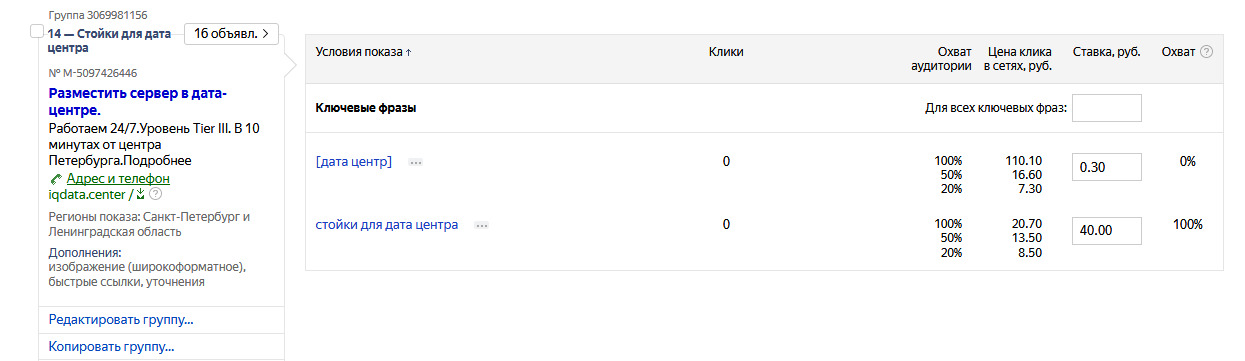The height and width of the screenshot is (361, 1245).
Task: Click the phone icon near Адрес и телефон
Action: click(55, 179)
